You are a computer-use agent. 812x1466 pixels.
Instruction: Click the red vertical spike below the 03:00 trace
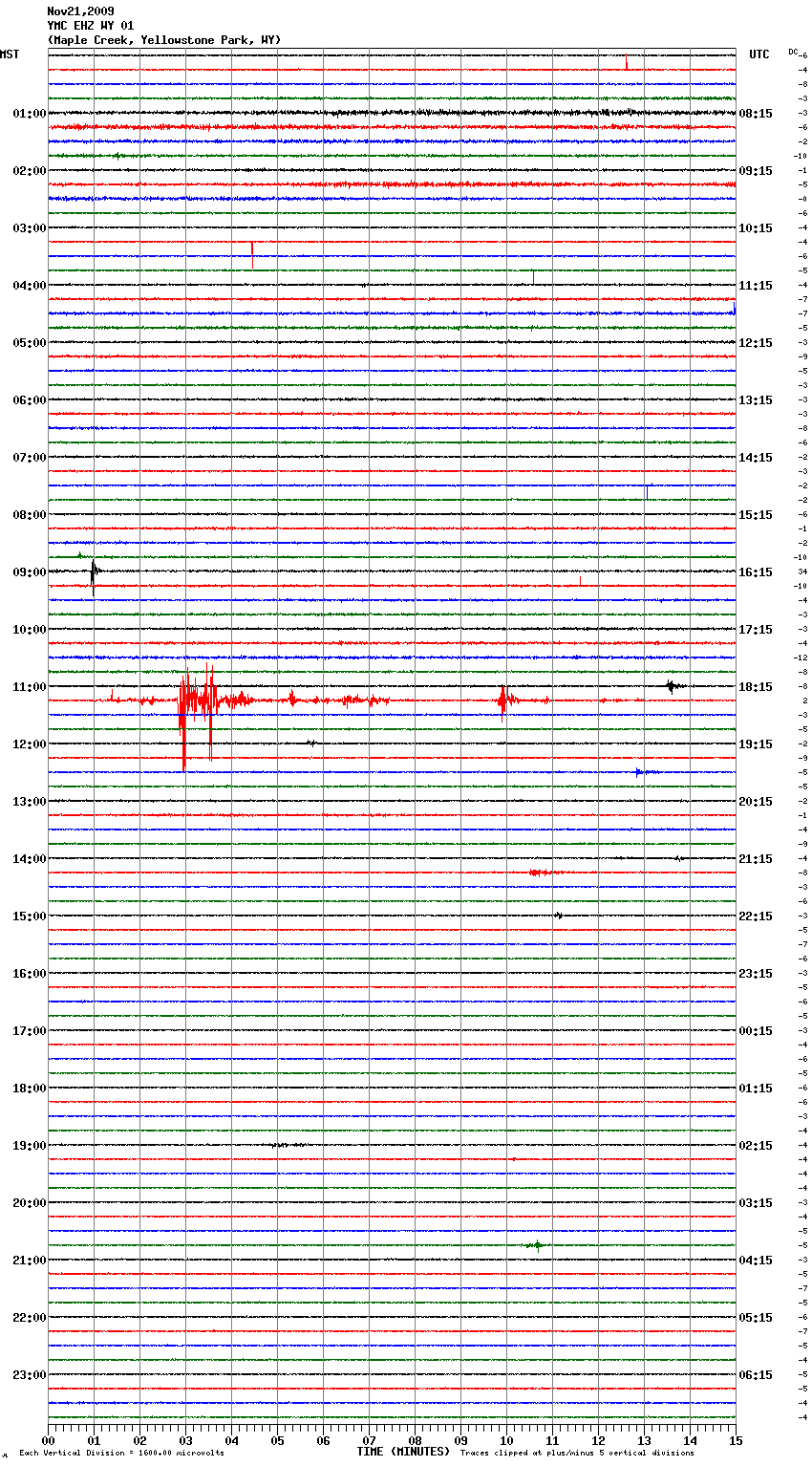(252, 255)
